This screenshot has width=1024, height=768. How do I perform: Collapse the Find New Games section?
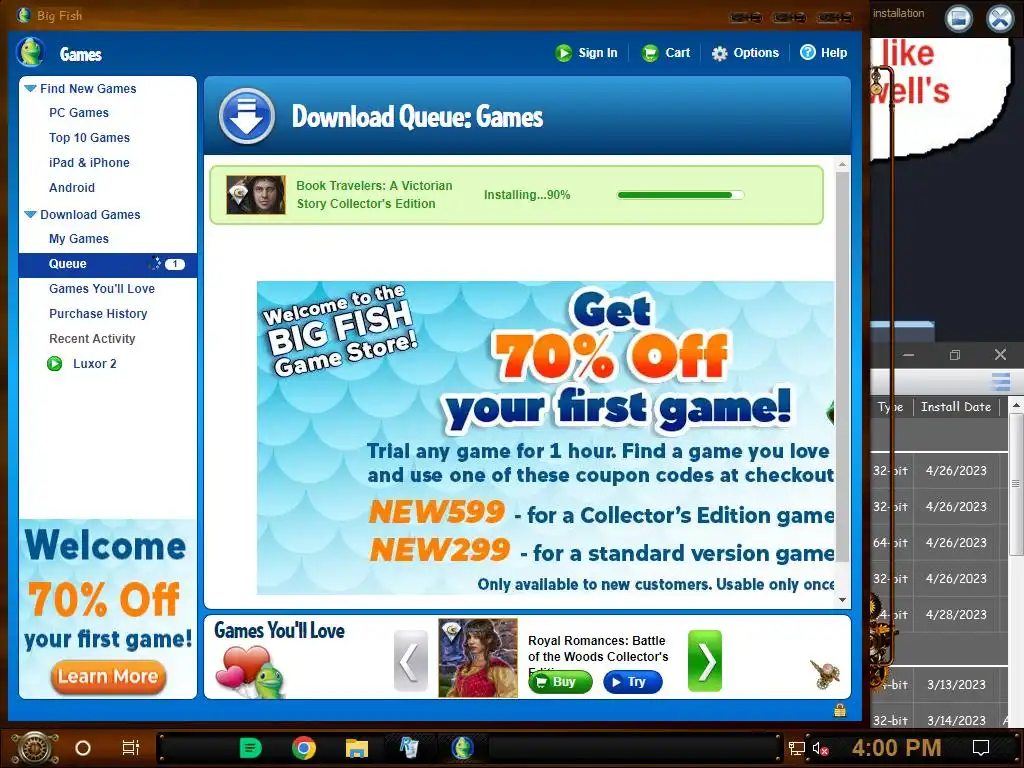pos(30,88)
